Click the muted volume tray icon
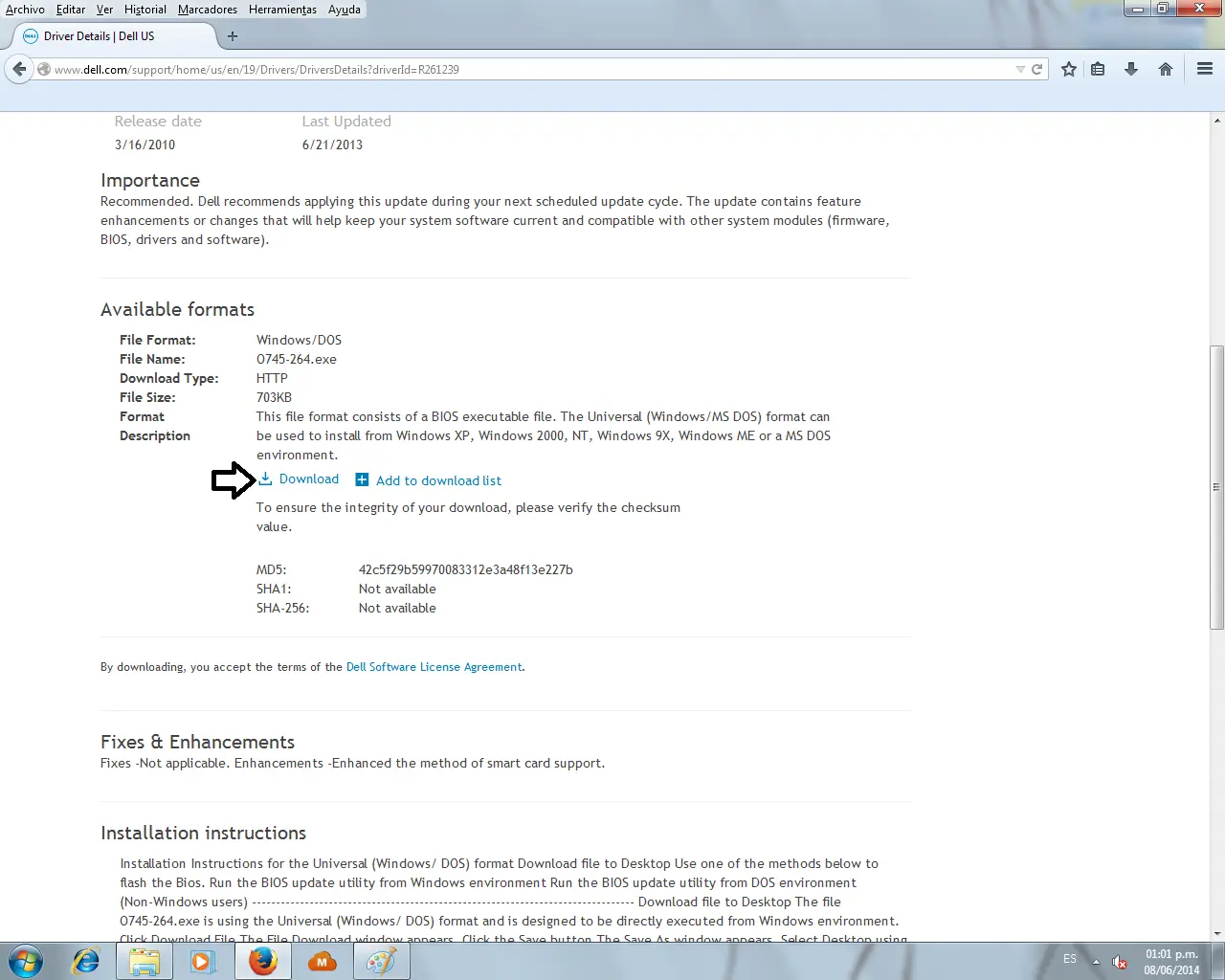1225x980 pixels. (x=1119, y=962)
